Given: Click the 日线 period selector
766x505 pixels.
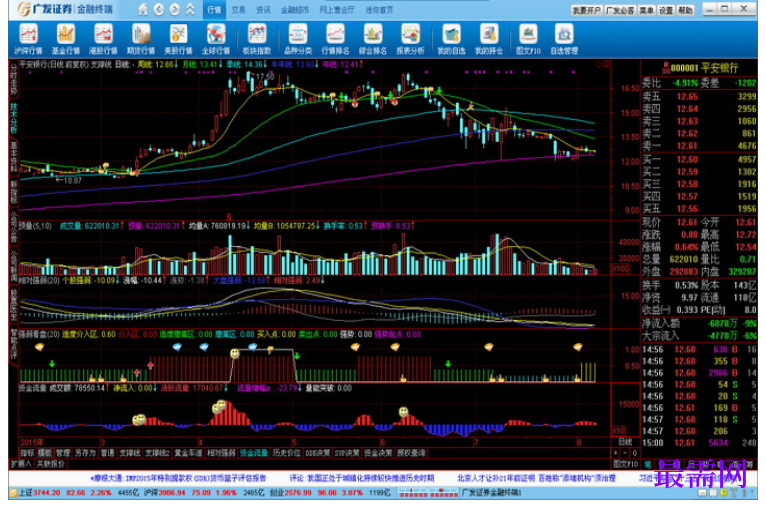Looking at the screenshot, I should click(625, 442).
